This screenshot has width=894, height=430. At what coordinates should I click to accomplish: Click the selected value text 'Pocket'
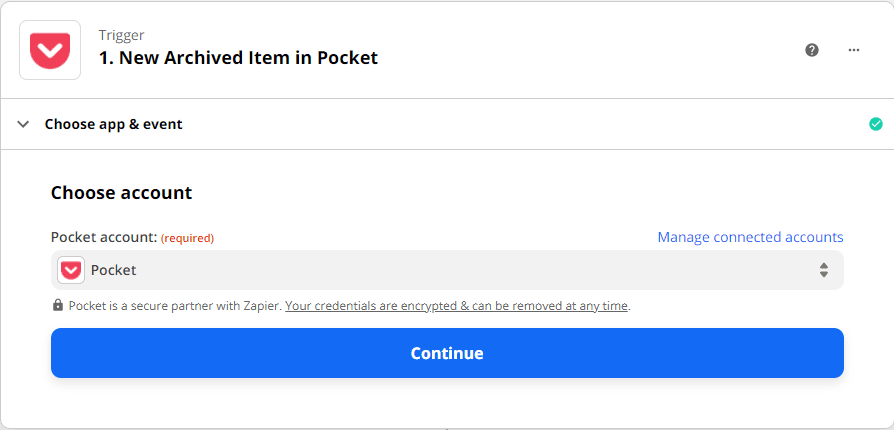(x=113, y=270)
